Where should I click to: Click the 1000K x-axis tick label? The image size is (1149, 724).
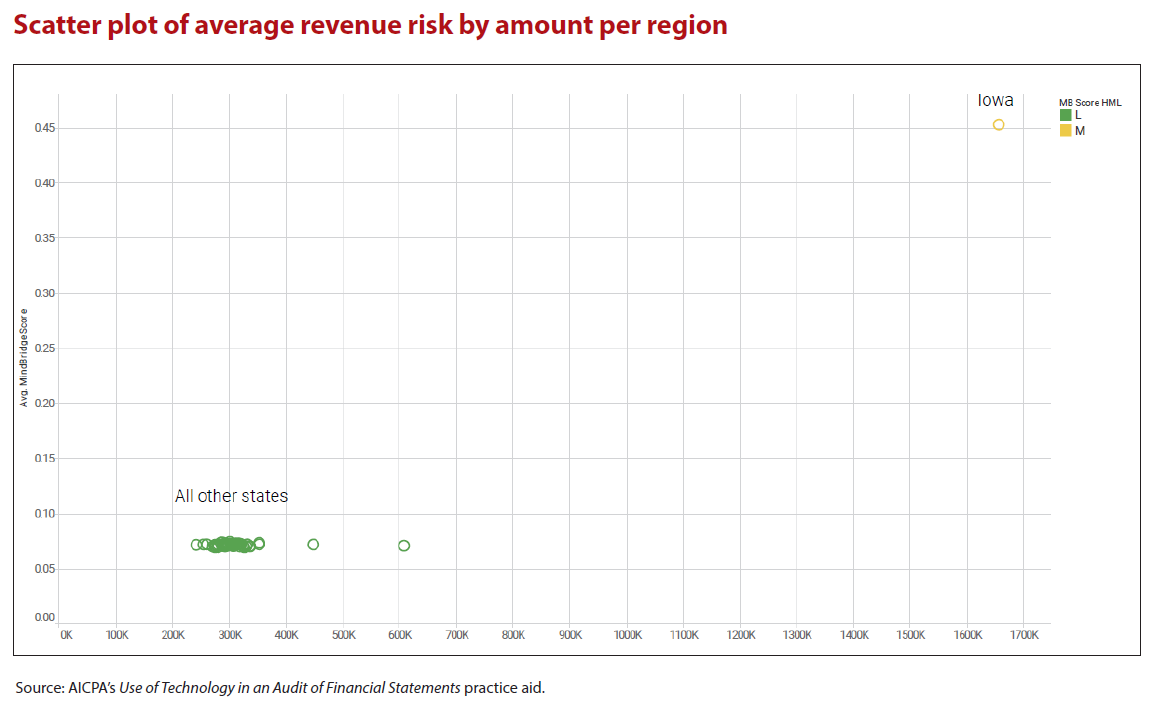[x=628, y=635]
